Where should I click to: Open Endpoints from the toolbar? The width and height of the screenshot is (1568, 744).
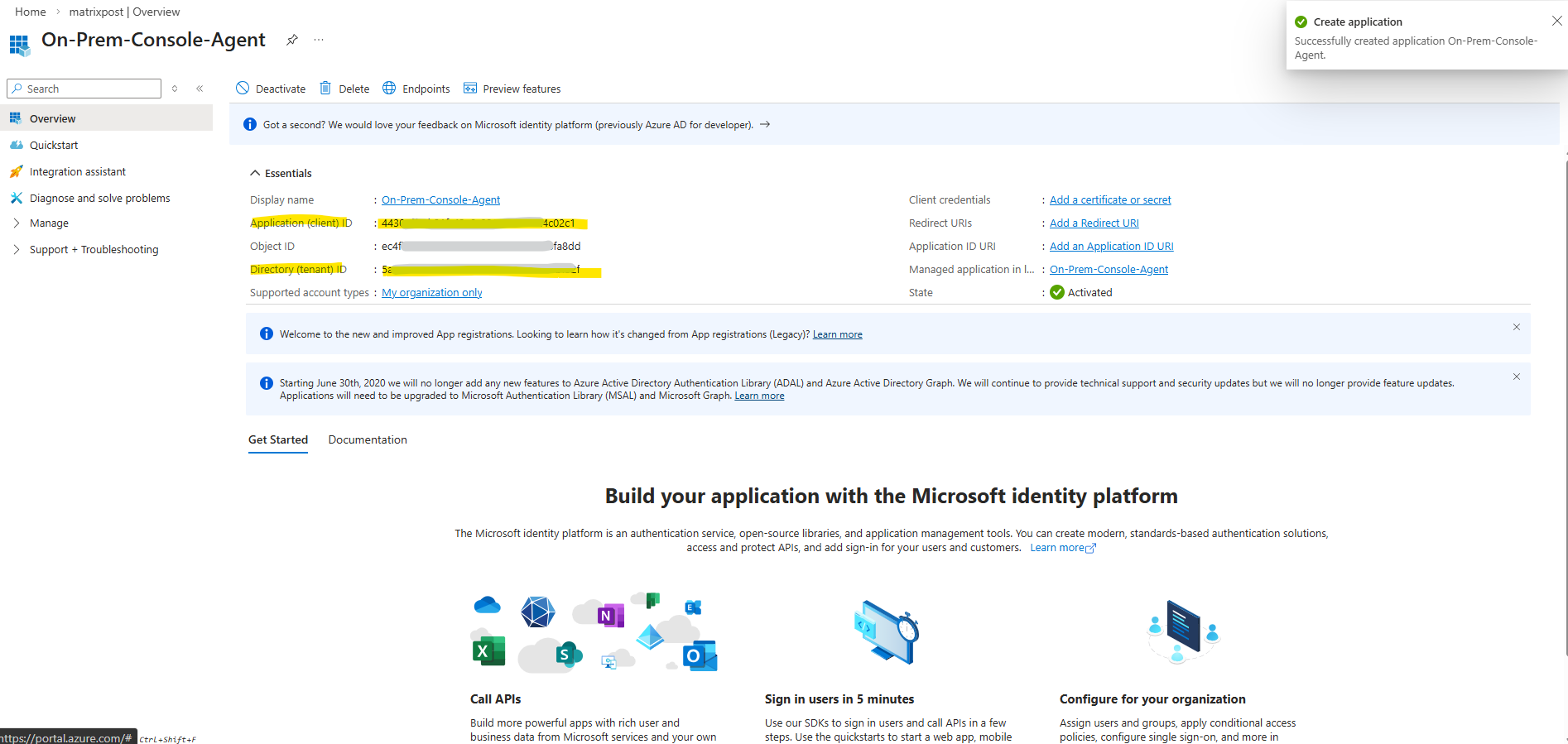tap(416, 89)
